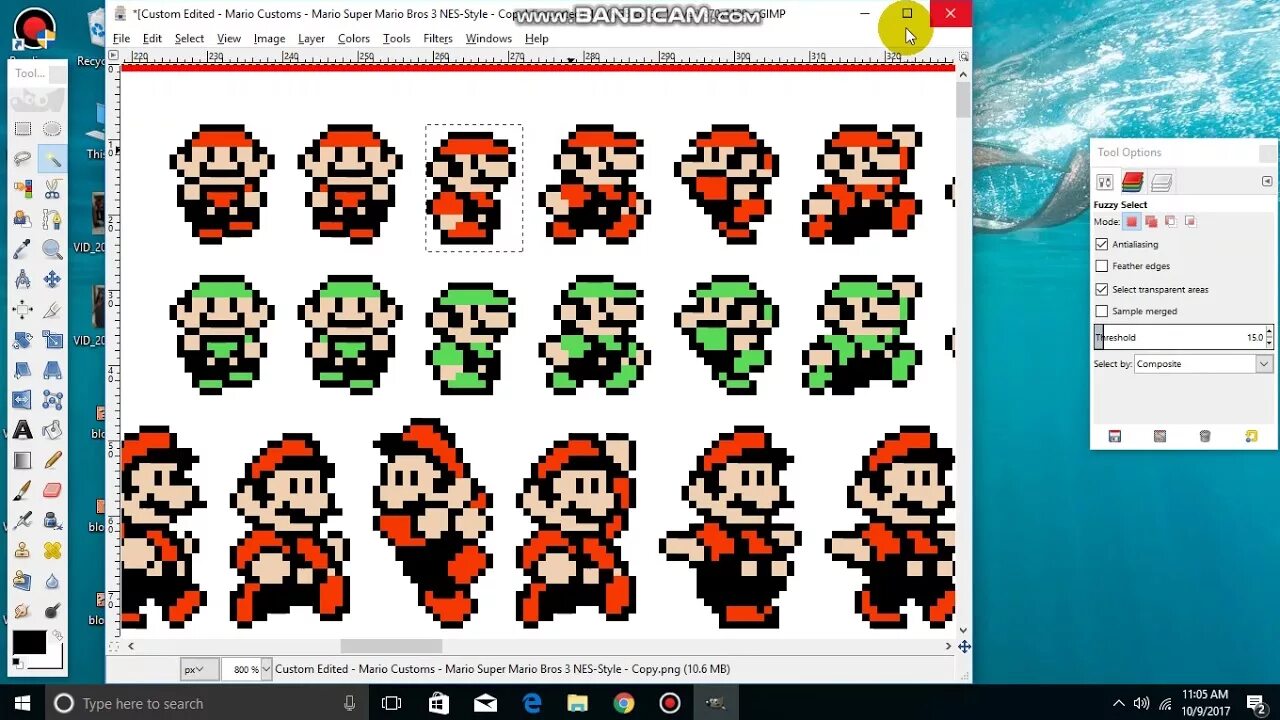Increase the Threshold value with up arrow
Screen dimensions: 1280x720
(x=1269, y=332)
